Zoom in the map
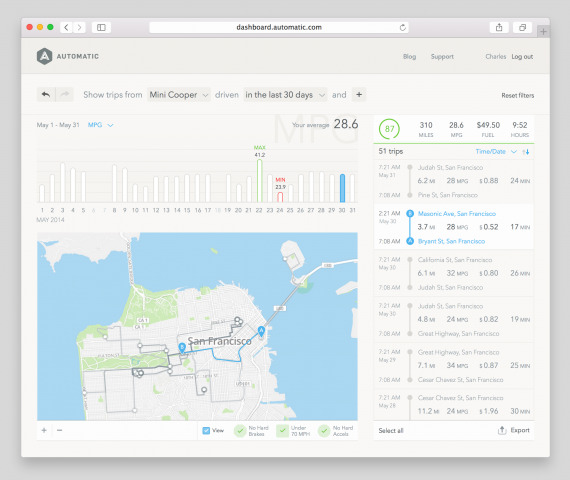 click(44, 430)
